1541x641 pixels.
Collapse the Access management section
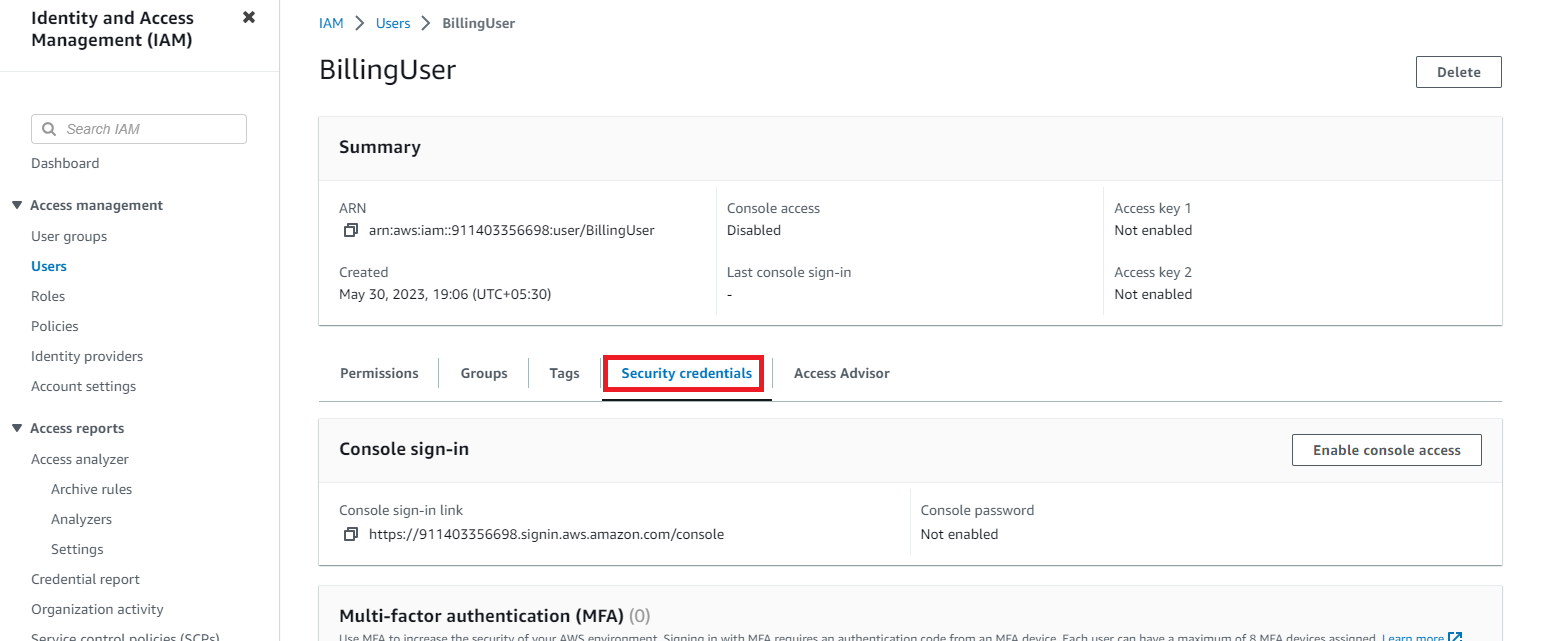(x=17, y=205)
